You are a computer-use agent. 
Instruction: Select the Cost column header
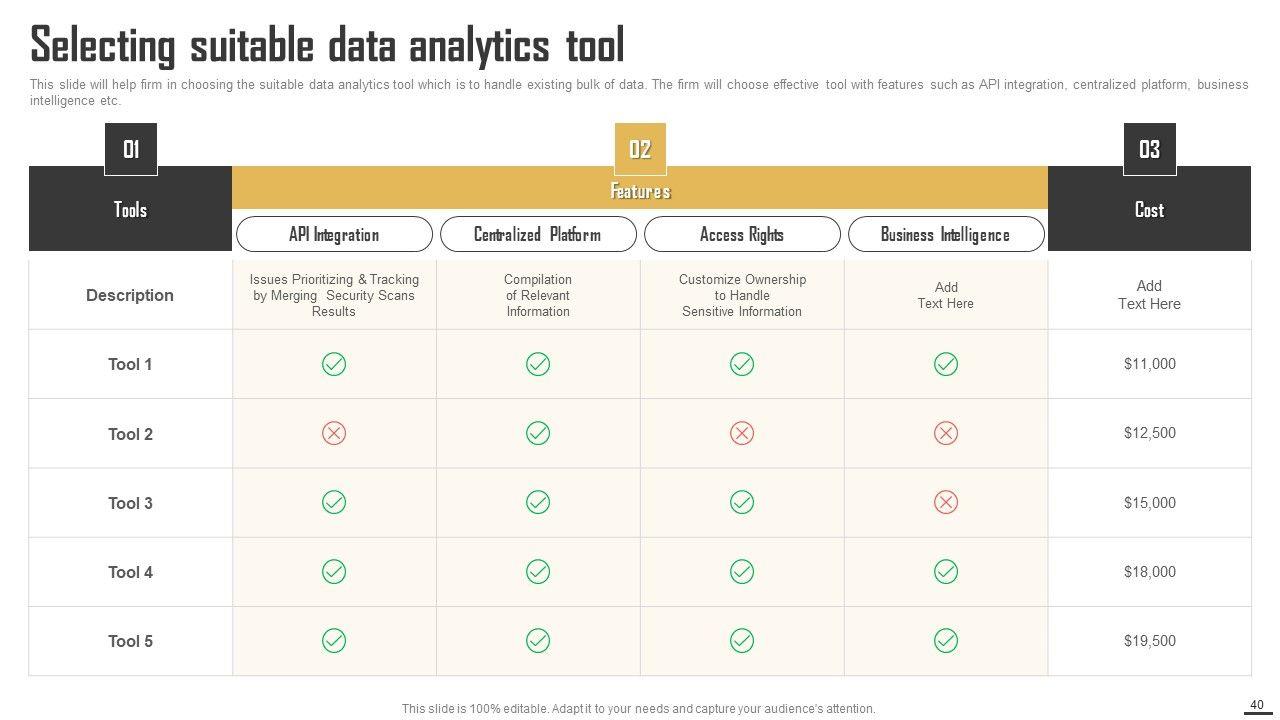[1149, 210]
